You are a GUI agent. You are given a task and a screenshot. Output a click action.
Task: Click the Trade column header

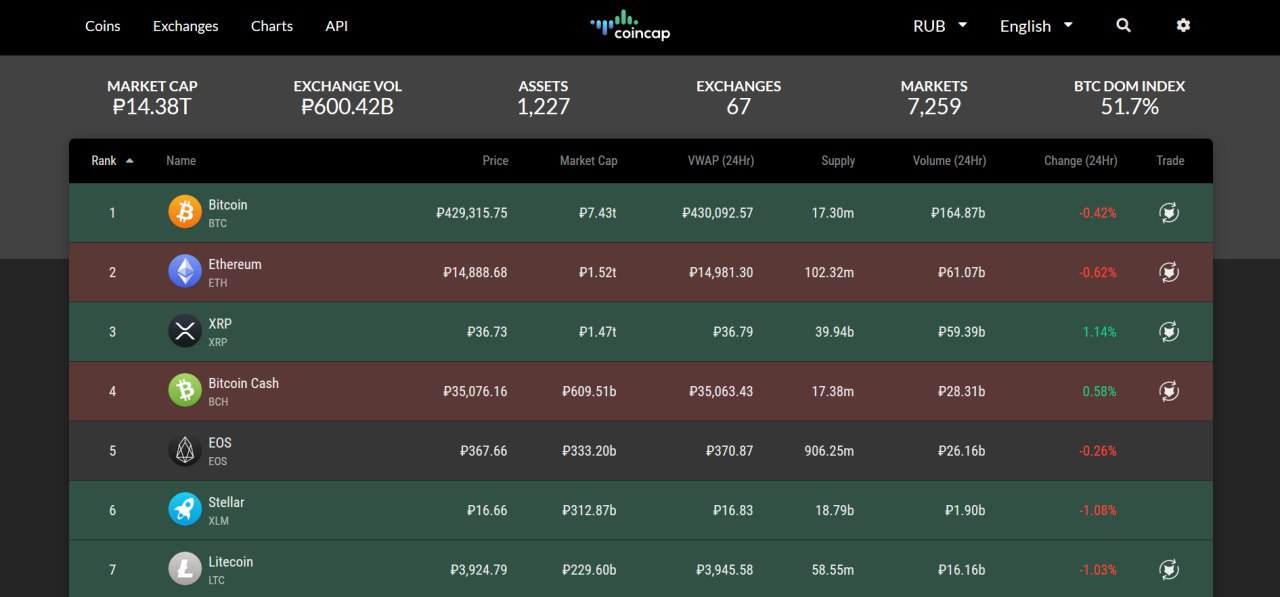pos(1170,160)
